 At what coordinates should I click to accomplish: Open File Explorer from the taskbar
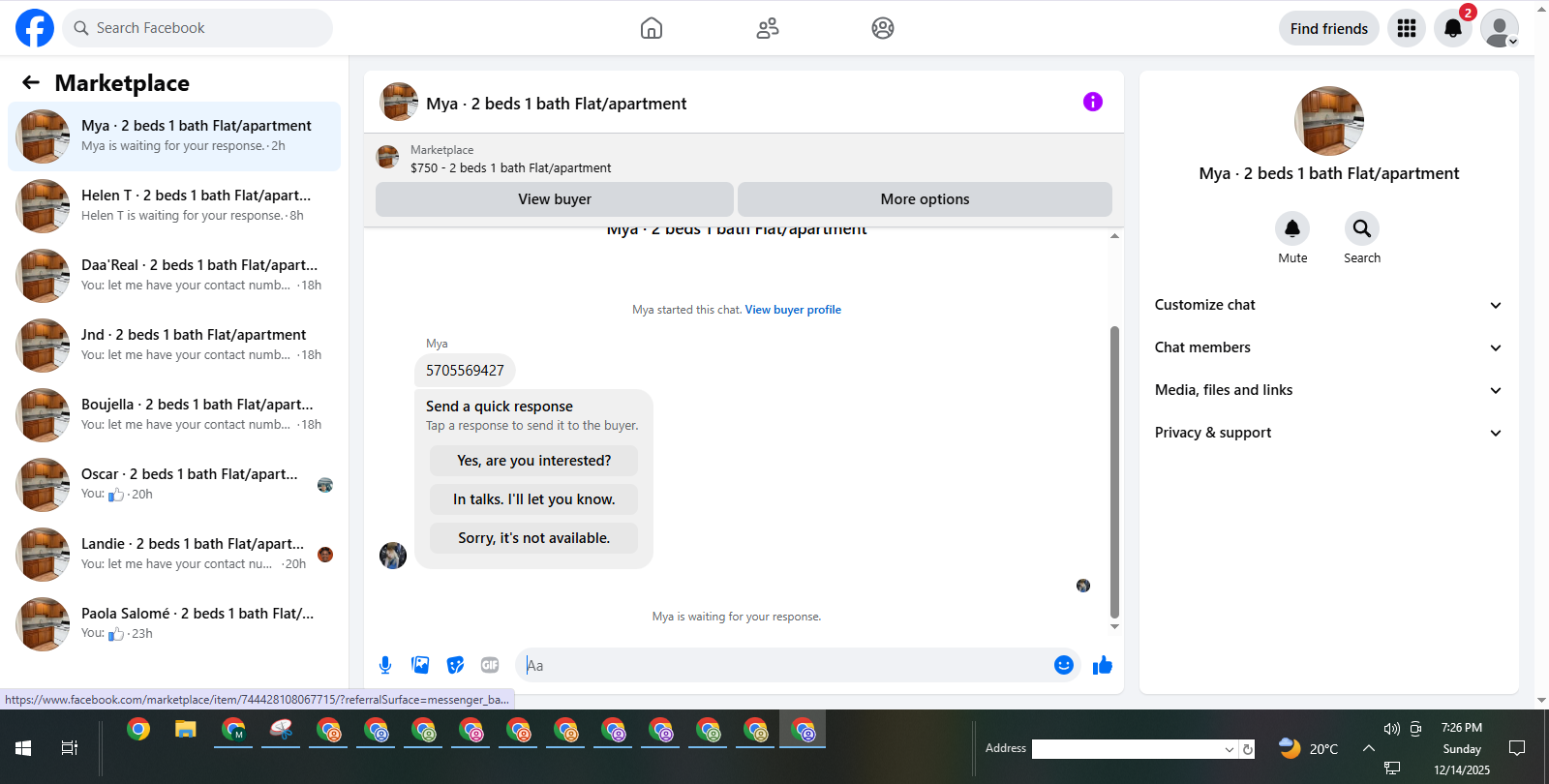pos(186,730)
